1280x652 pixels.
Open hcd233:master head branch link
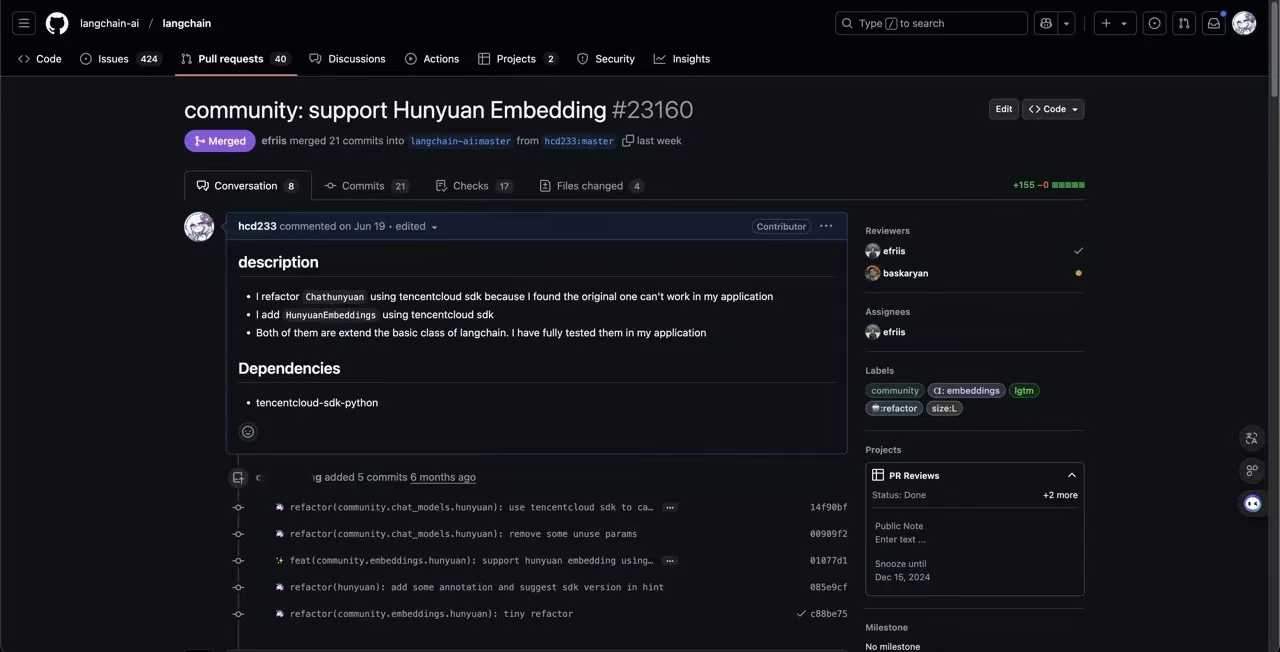pyautogui.click(x=579, y=141)
